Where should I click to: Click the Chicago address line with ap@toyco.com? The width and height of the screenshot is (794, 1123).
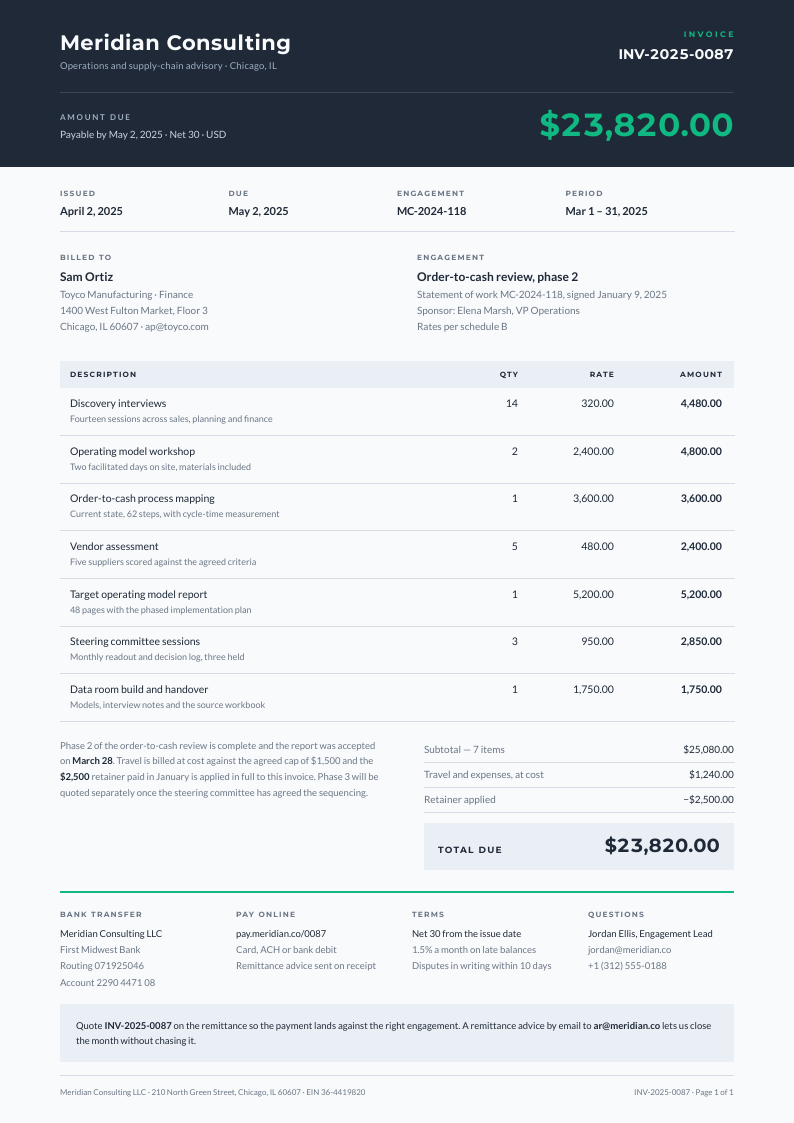tap(135, 327)
